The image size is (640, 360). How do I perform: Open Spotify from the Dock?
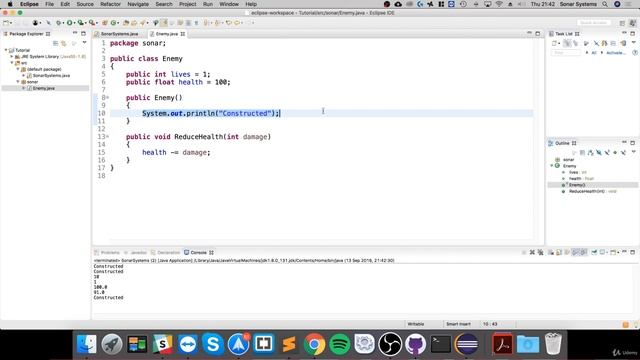(340, 344)
